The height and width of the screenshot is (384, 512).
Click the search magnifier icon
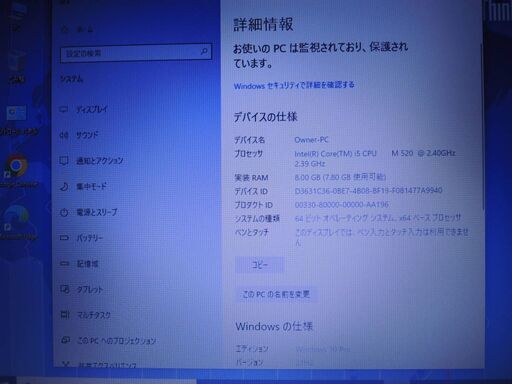[x=204, y=52]
